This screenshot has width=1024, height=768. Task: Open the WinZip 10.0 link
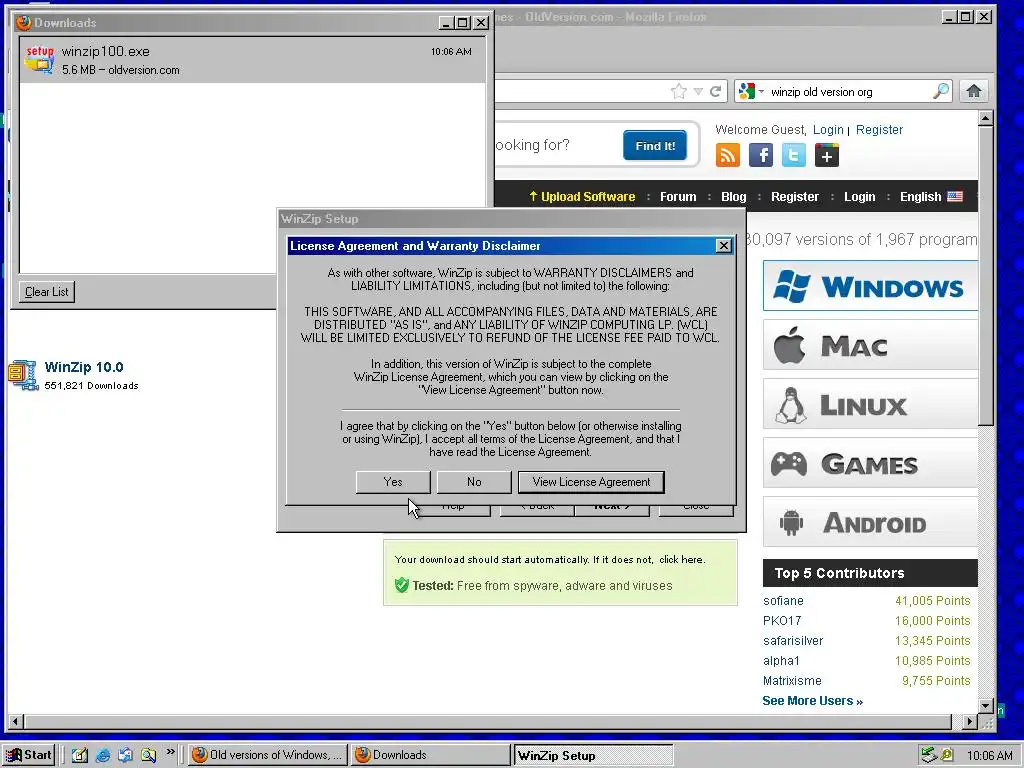click(x=84, y=367)
